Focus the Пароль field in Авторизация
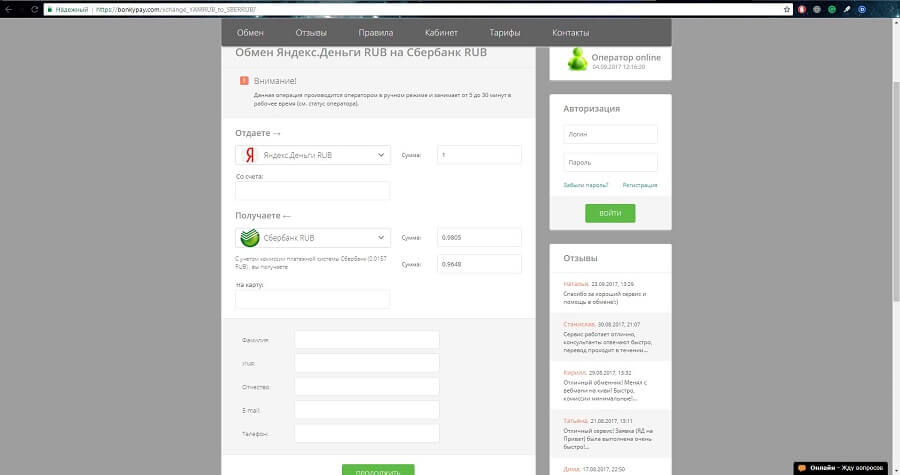 click(610, 162)
